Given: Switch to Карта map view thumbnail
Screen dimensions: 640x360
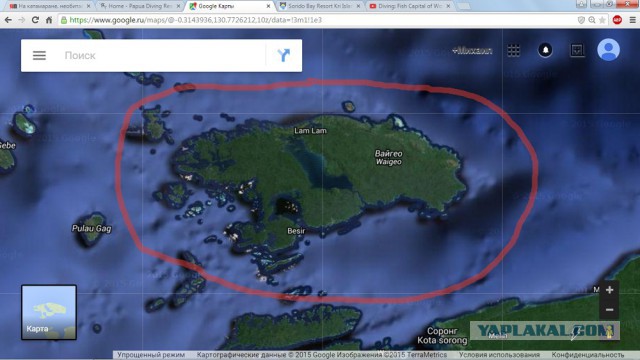Looking at the screenshot, I should (49, 312).
